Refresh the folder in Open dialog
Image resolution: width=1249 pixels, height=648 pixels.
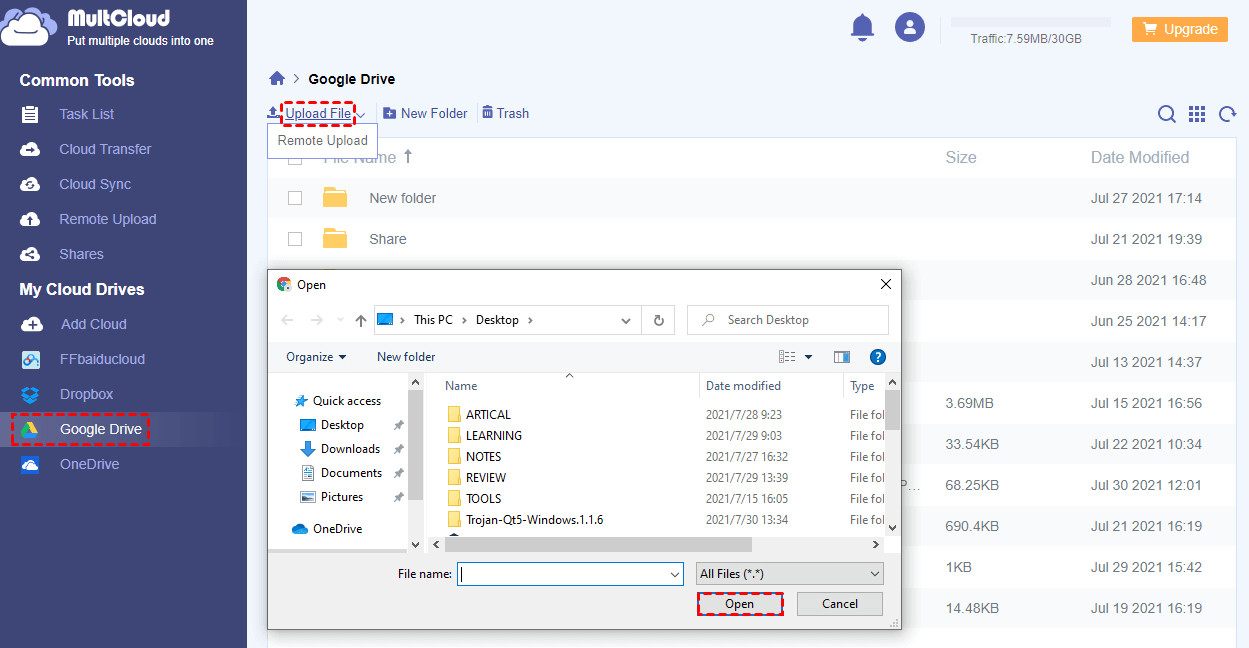658,321
